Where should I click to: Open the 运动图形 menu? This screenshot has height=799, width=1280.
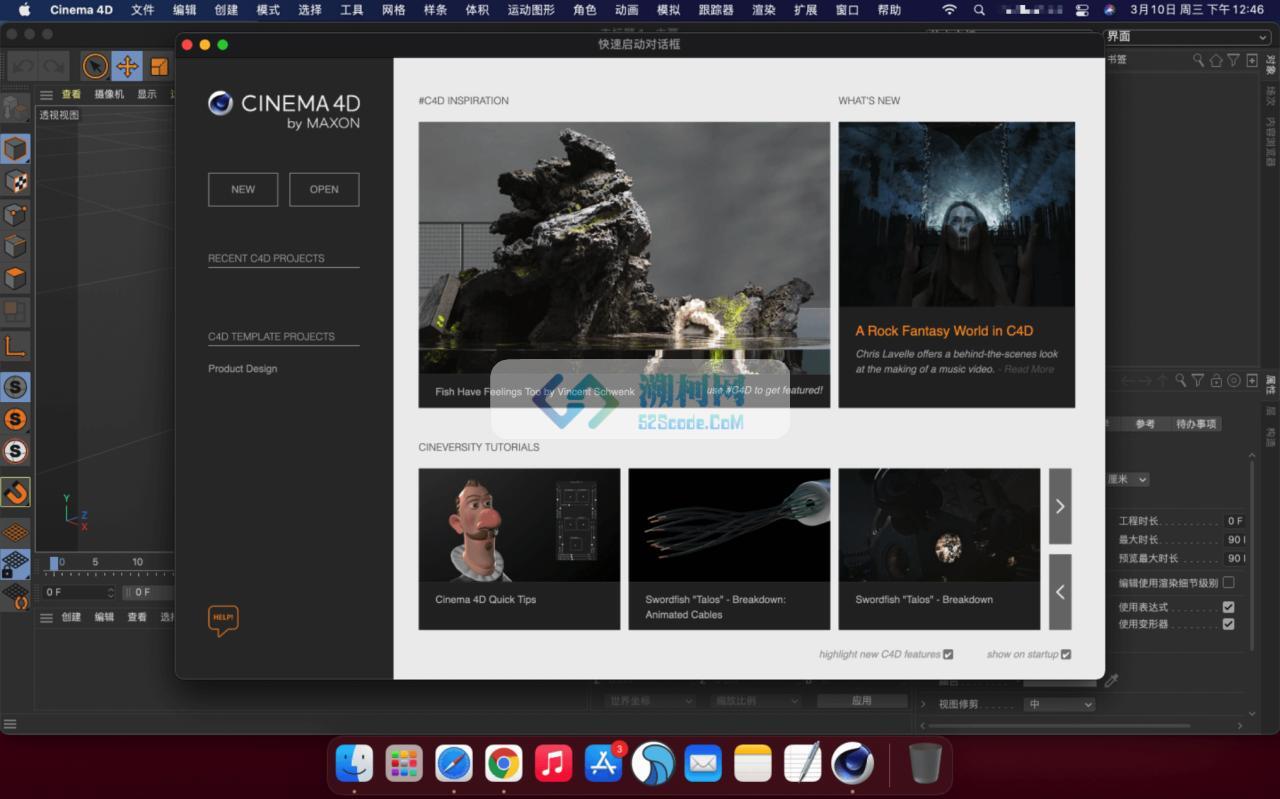pos(530,10)
